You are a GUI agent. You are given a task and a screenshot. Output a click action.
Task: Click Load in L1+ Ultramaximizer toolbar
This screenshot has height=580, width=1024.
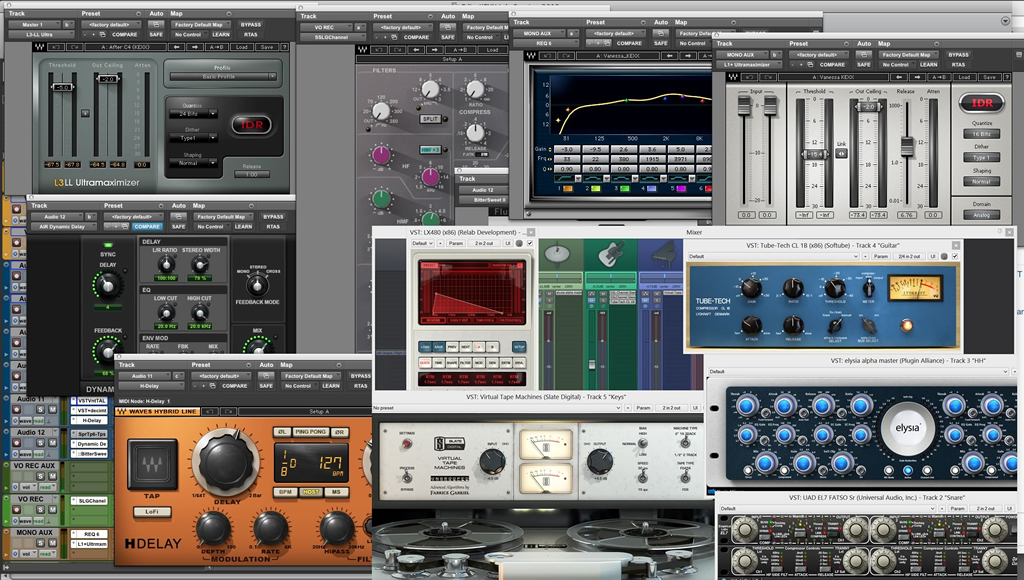tap(964, 77)
